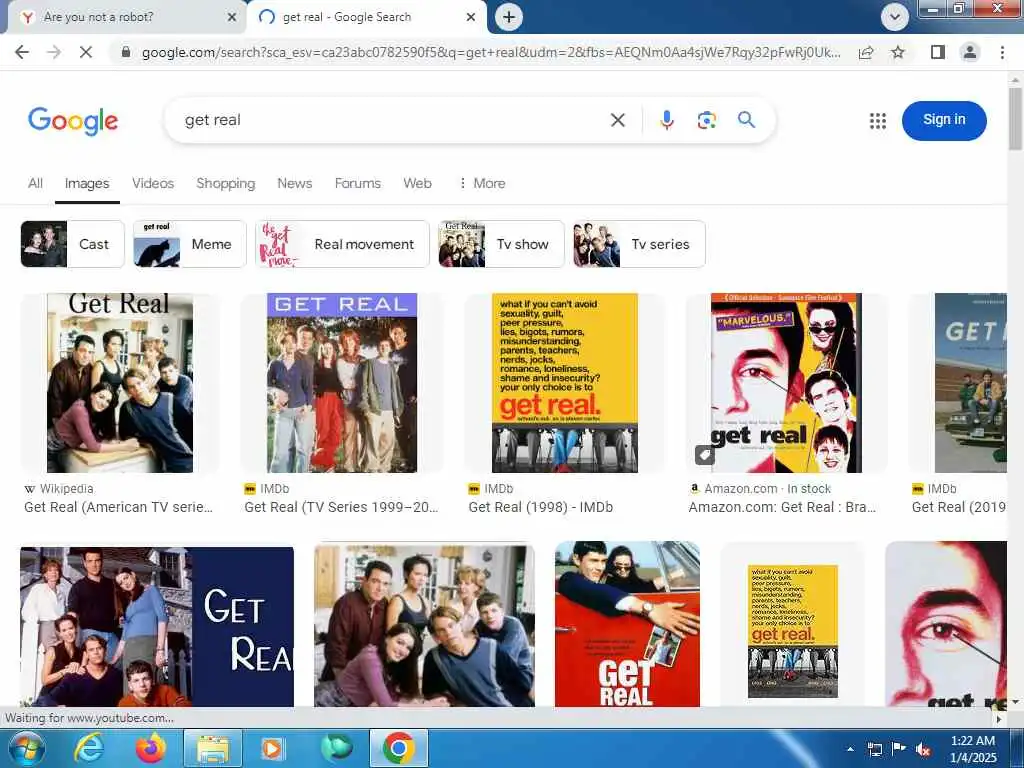
Task: Open the Chrome three-dot menu
Action: (1002, 52)
